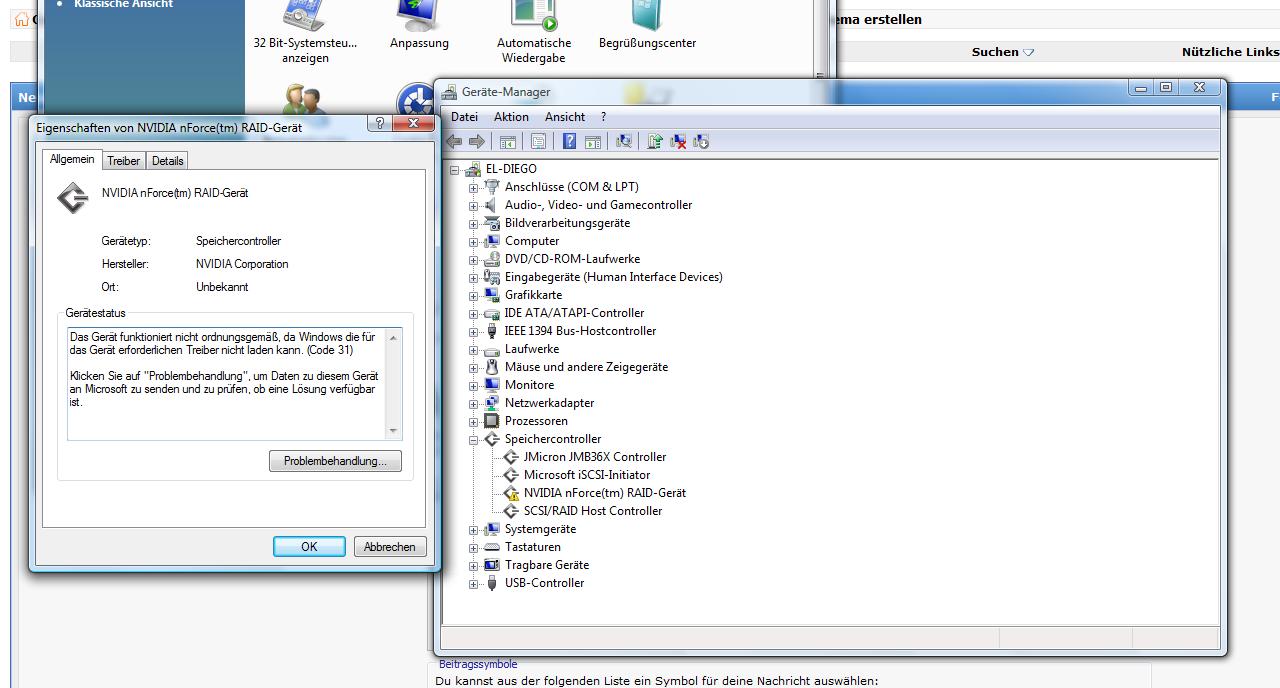Open the Ansicht menu
Viewport: 1280px width, 688px height.
coord(565,117)
